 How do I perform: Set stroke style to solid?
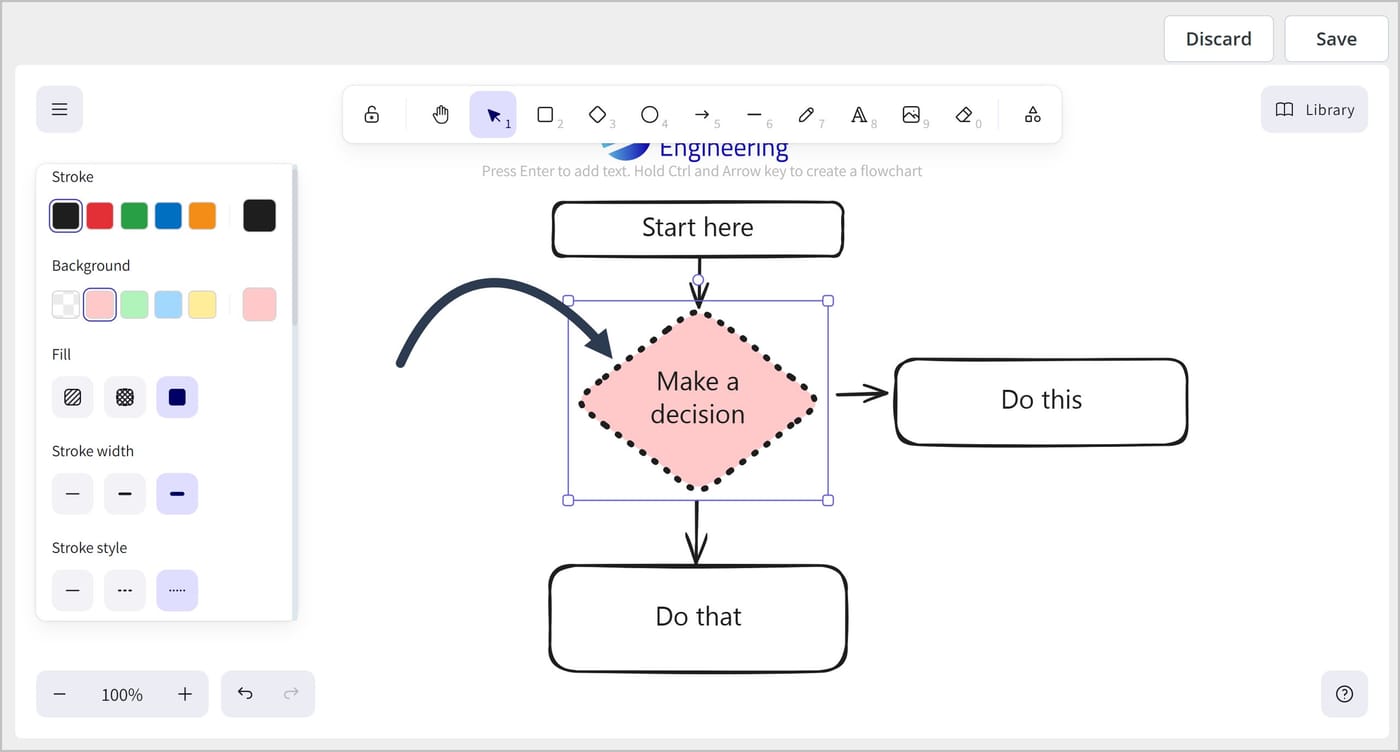click(x=73, y=590)
